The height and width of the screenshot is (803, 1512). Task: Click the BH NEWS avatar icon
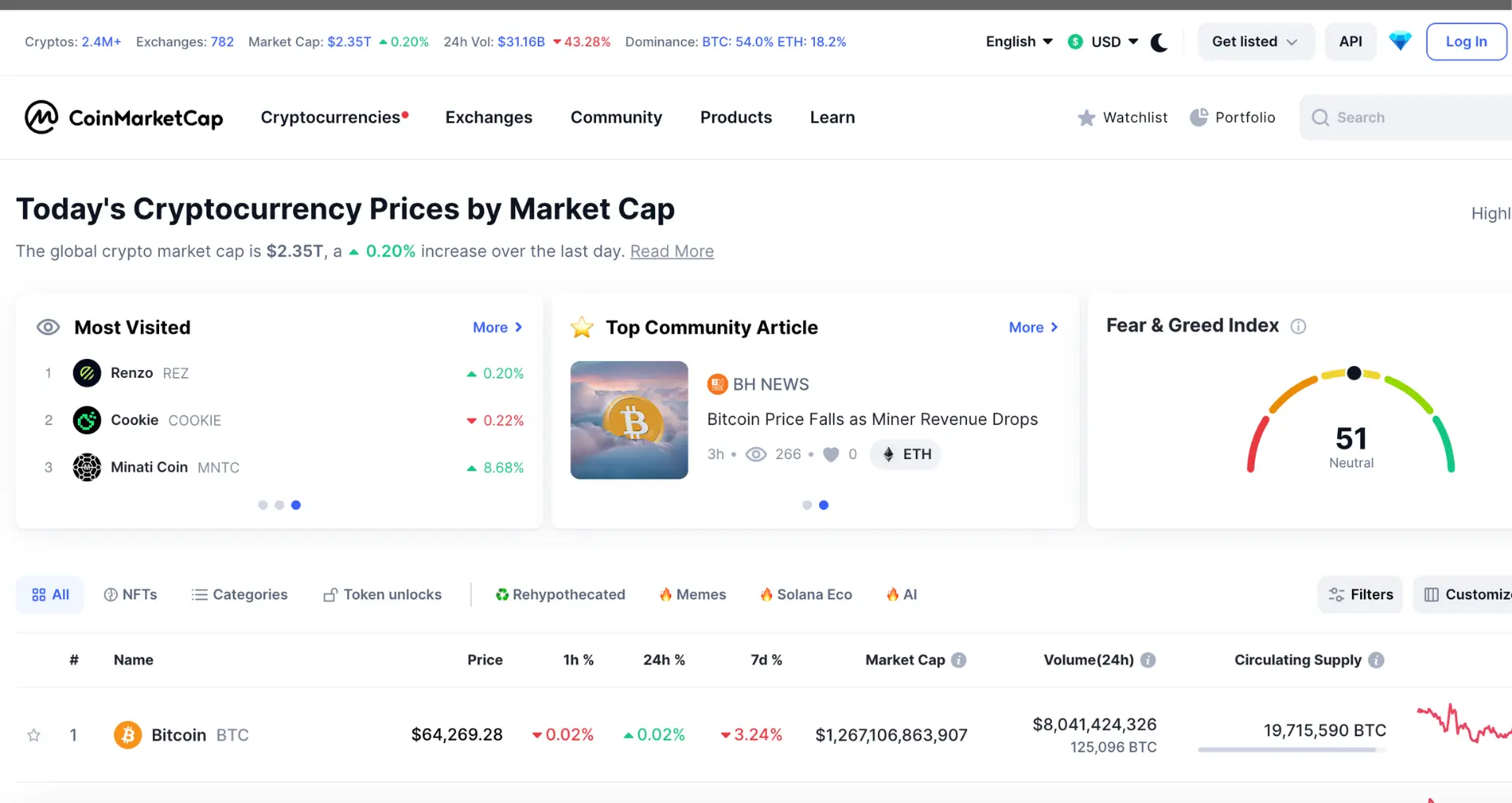click(717, 384)
